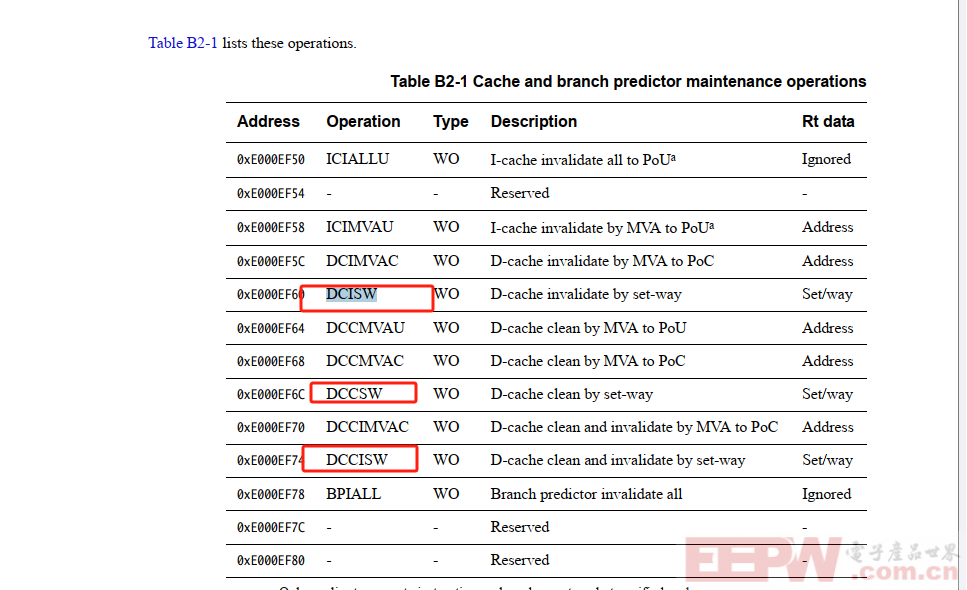Click the right-edge vertical scrollbar
Screen dimensions: 967x590
[963, 295]
